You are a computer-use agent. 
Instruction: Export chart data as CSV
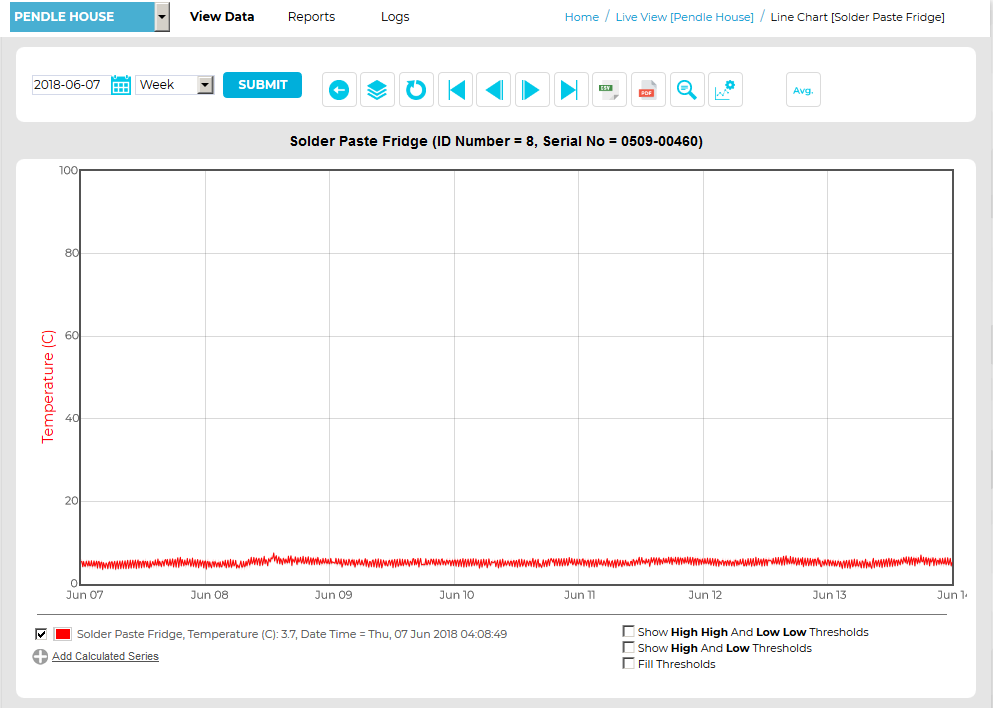(x=608, y=90)
